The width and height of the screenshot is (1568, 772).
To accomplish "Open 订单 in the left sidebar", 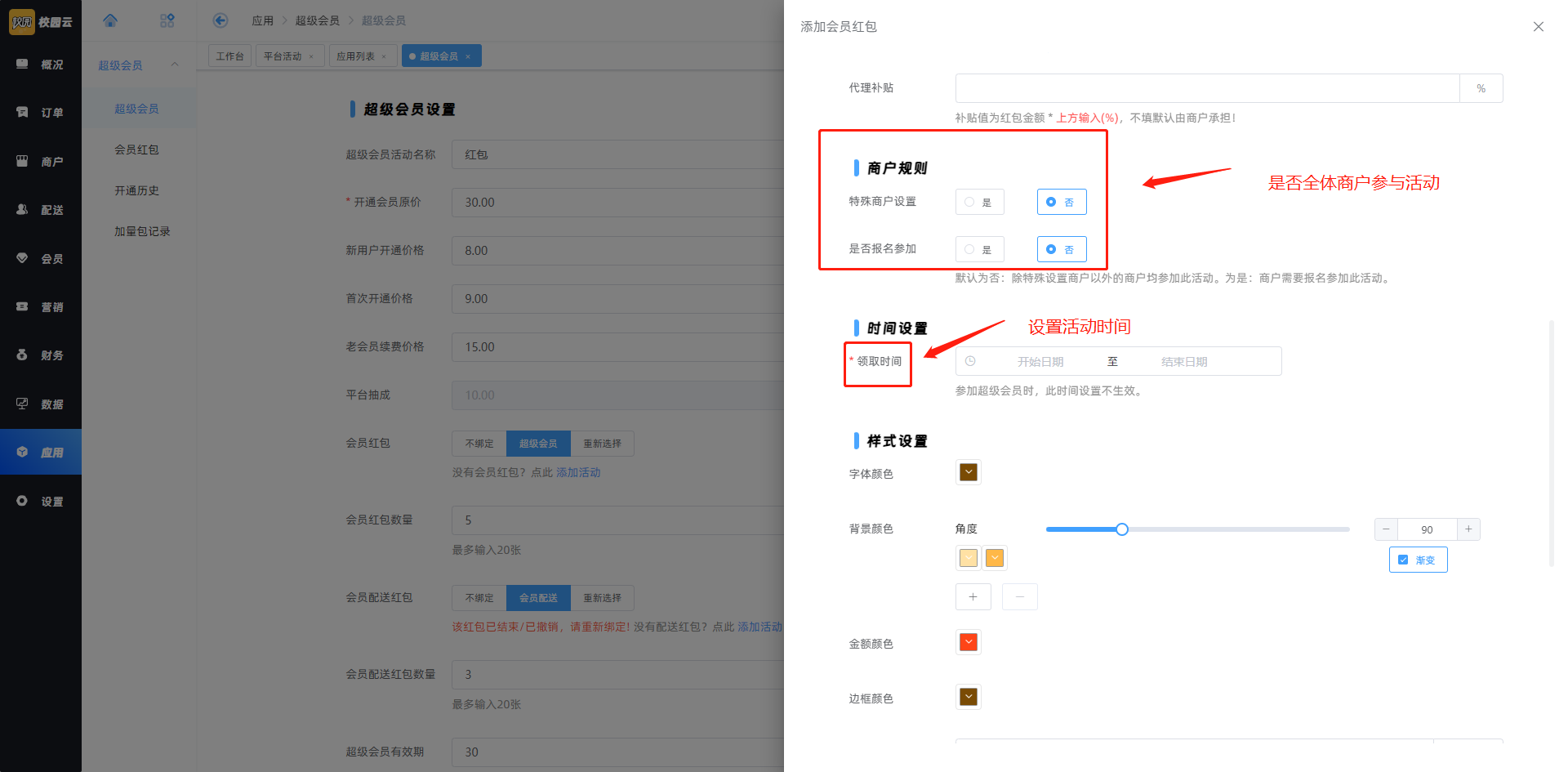I will point(41,113).
